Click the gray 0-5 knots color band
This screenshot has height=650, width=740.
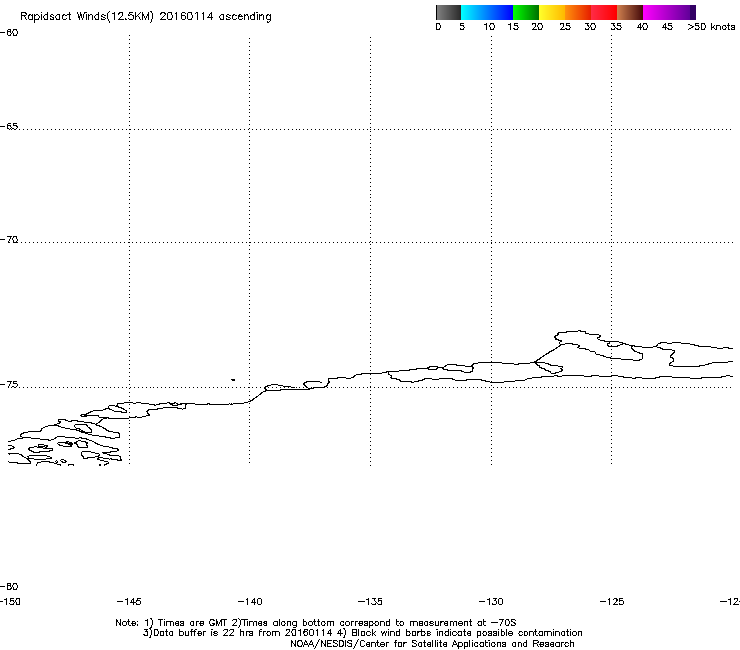448,12
